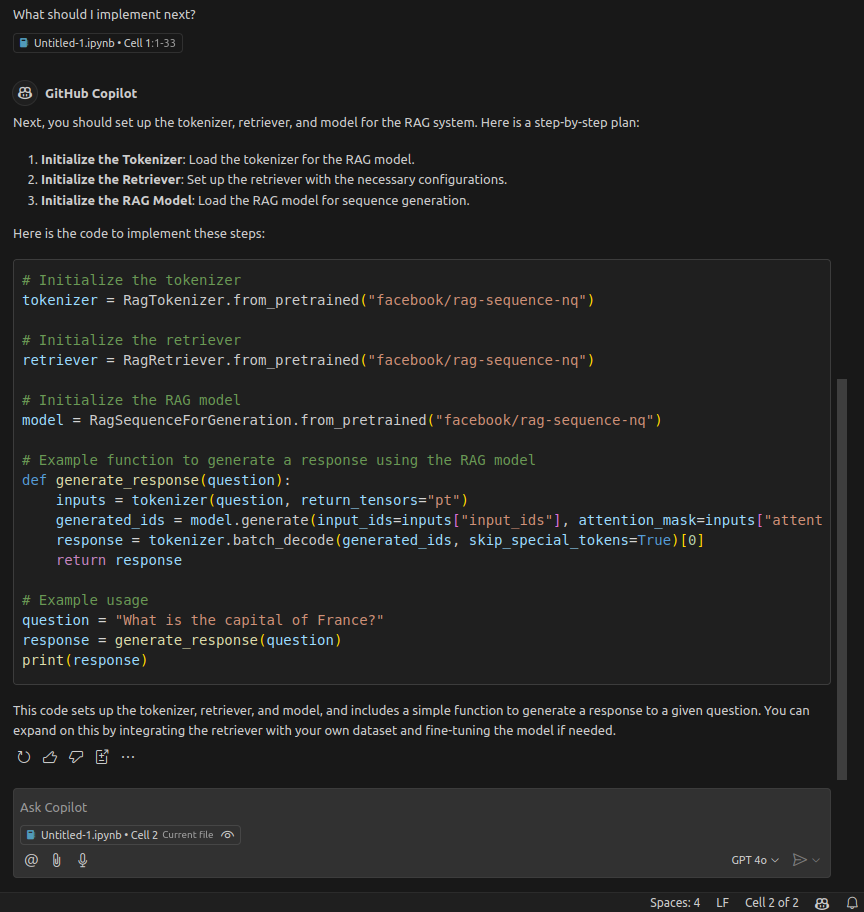Click the LF line ending status item

[x=722, y=903]
